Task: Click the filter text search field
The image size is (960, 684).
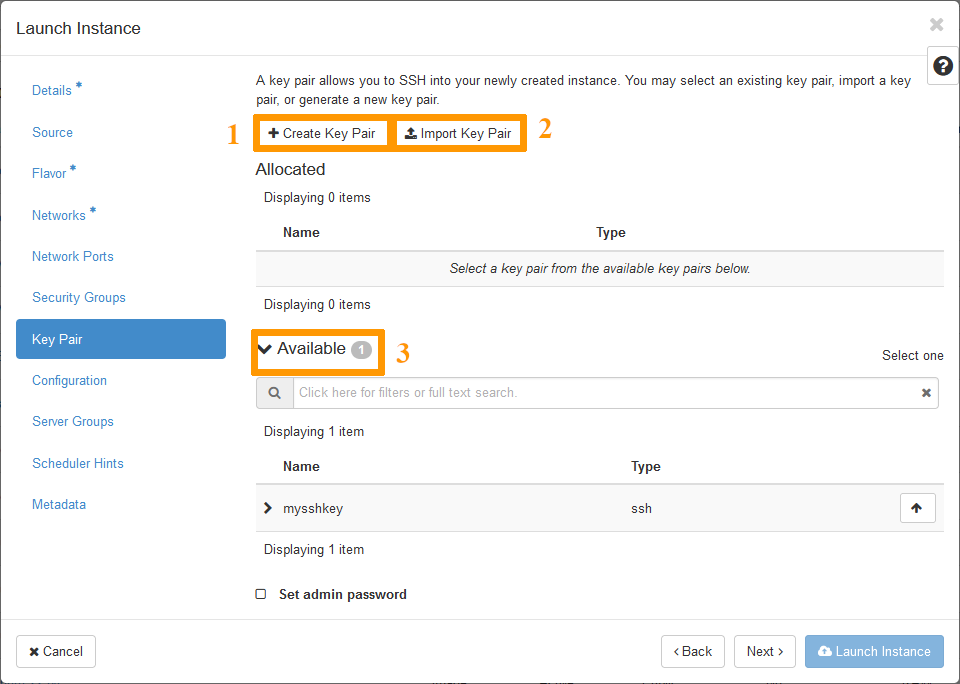Action: (600, 393)
